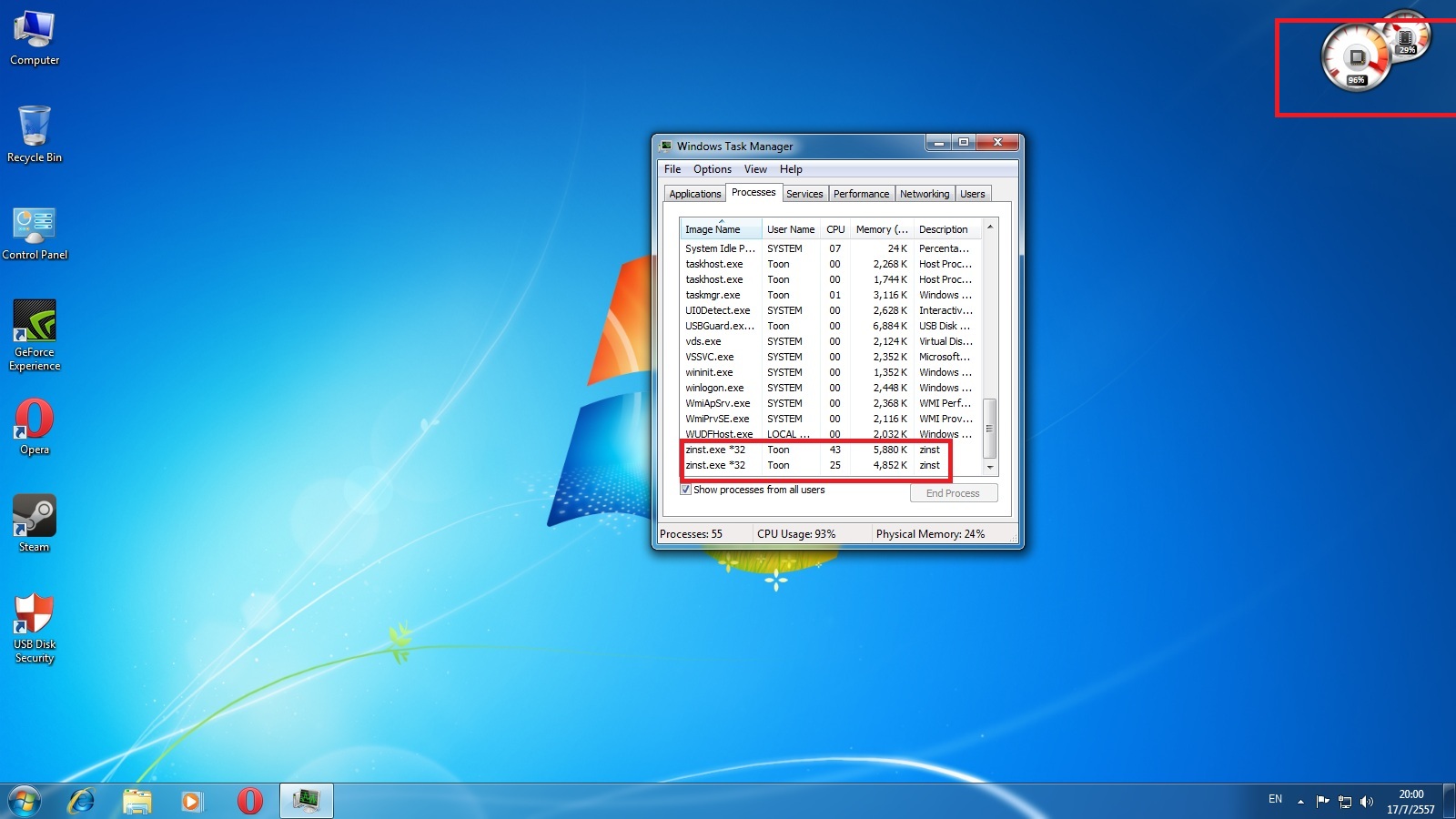The image size is (1456, 819).
Task: Open the View menu
Action: click(x=755, y=169)
